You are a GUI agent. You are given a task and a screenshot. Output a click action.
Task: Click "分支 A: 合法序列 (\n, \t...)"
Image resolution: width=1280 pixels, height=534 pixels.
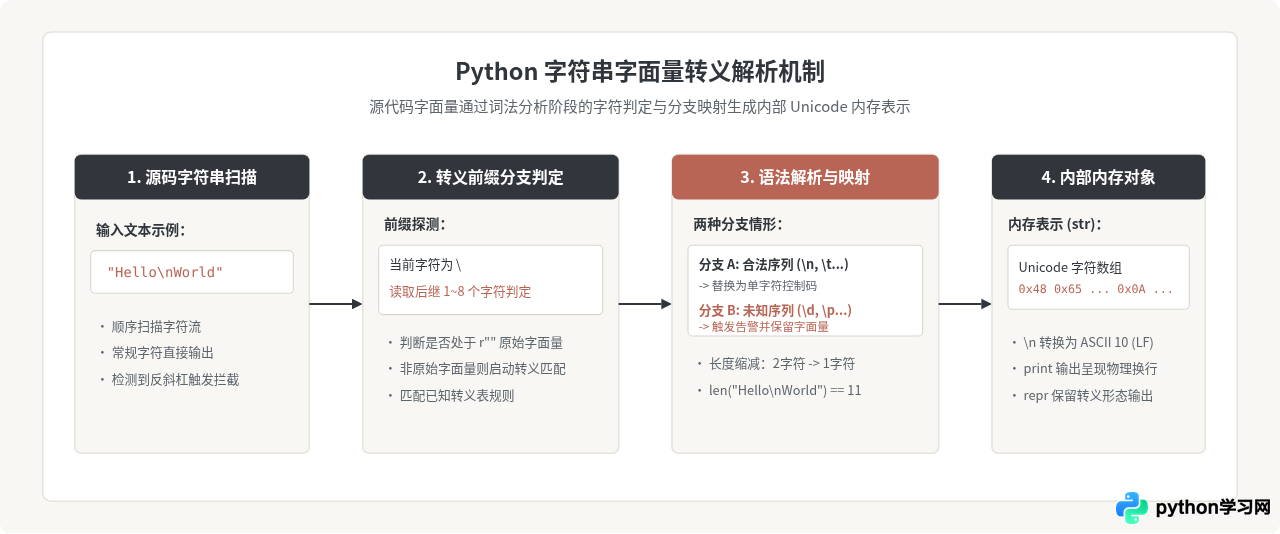coord(774,265)
